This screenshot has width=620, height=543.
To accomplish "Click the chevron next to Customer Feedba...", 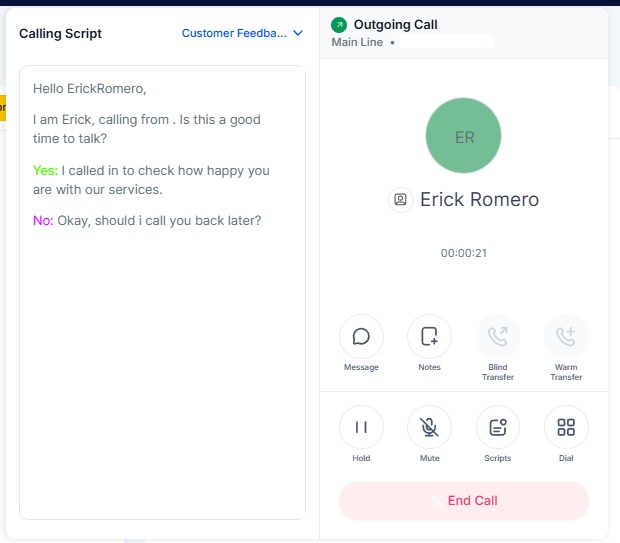I will [298, 33].
